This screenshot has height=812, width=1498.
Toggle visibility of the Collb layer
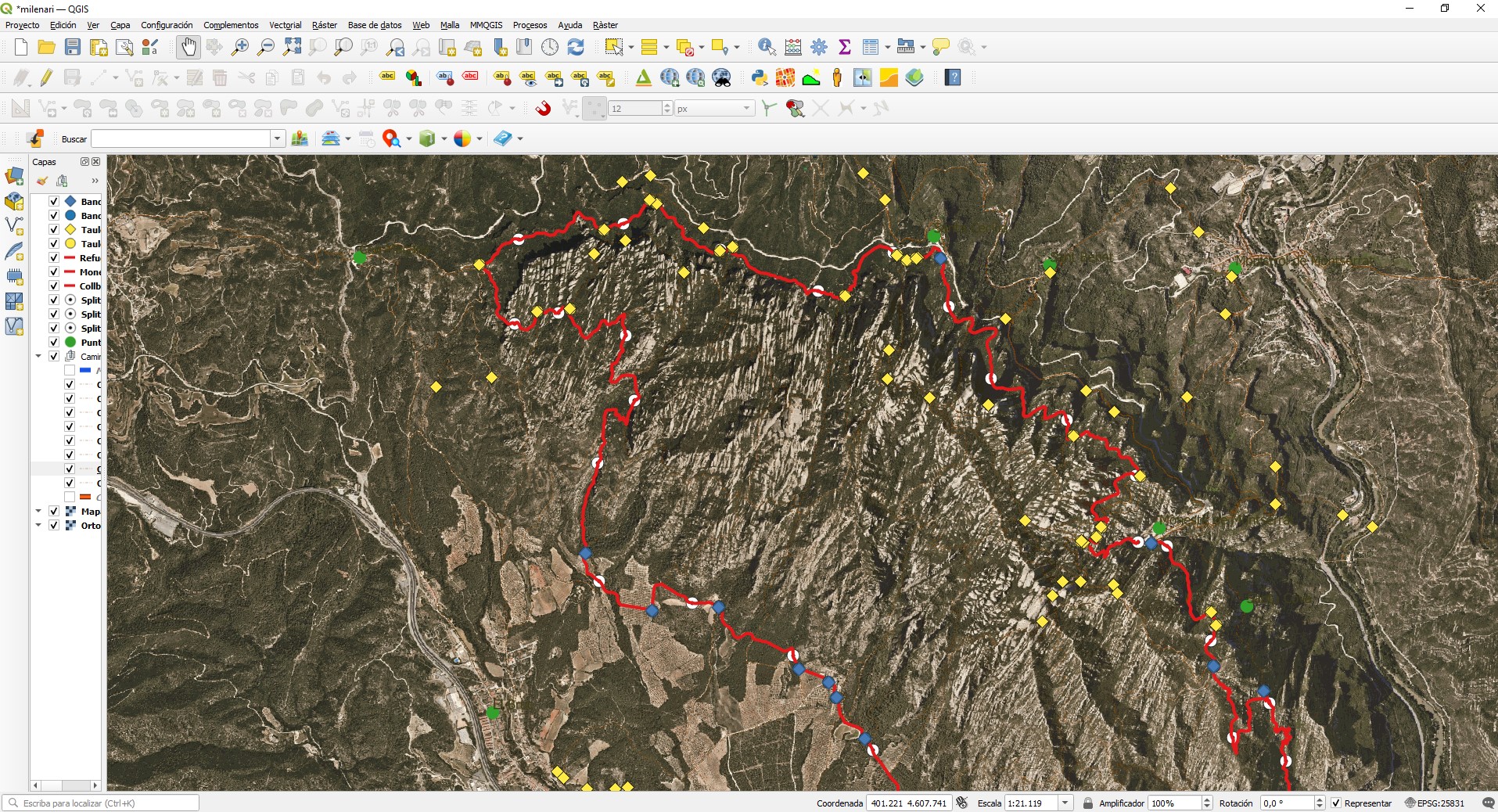click(x=54, y=286)
